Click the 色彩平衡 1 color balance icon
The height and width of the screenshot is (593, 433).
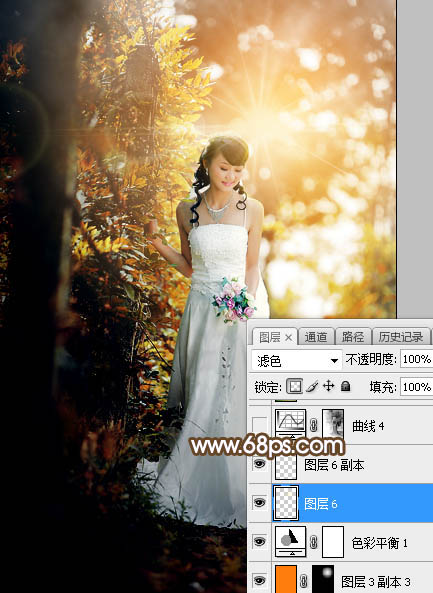[x=290, y=542]
